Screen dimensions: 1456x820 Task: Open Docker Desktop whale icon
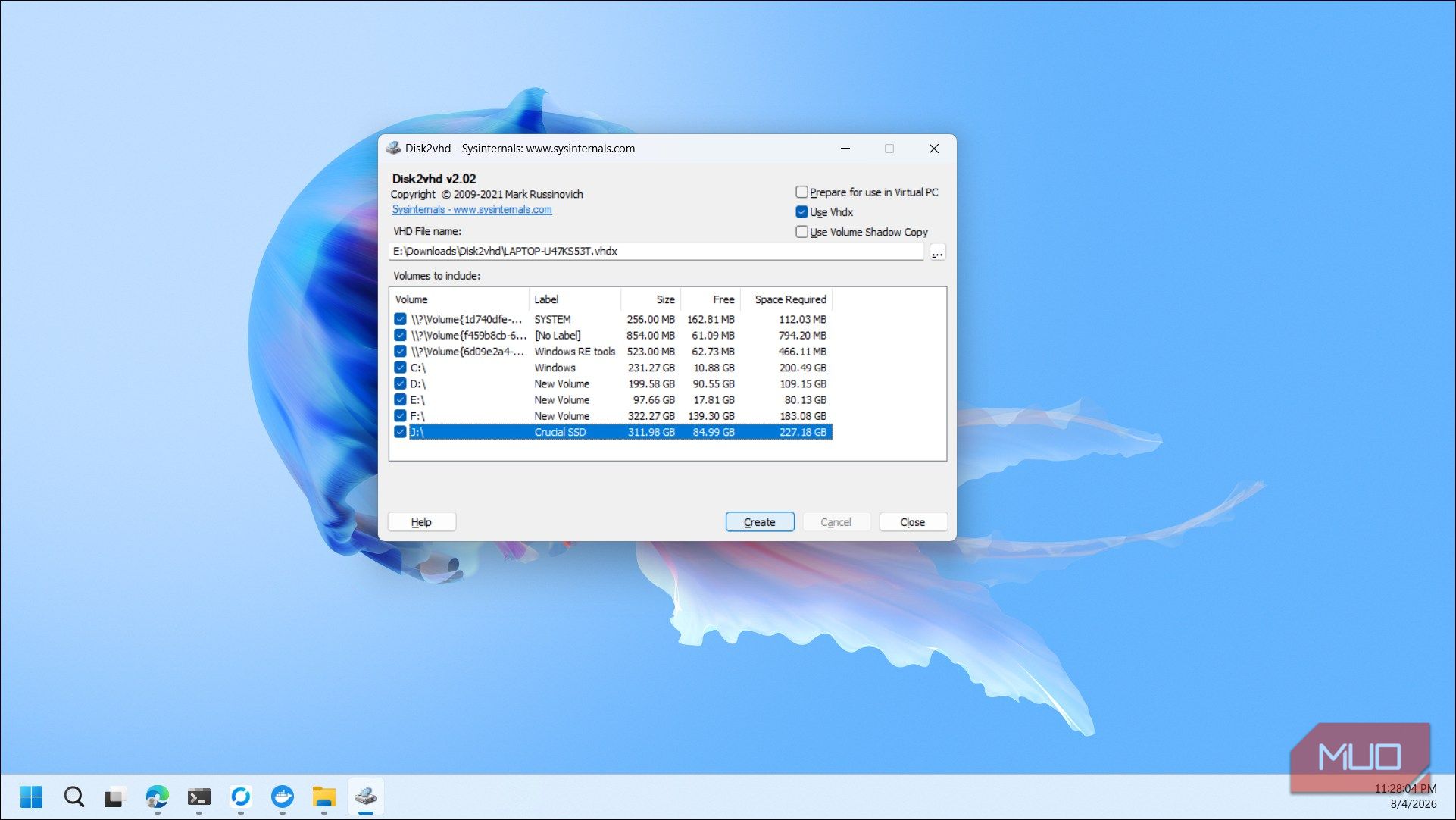[283, 797]
